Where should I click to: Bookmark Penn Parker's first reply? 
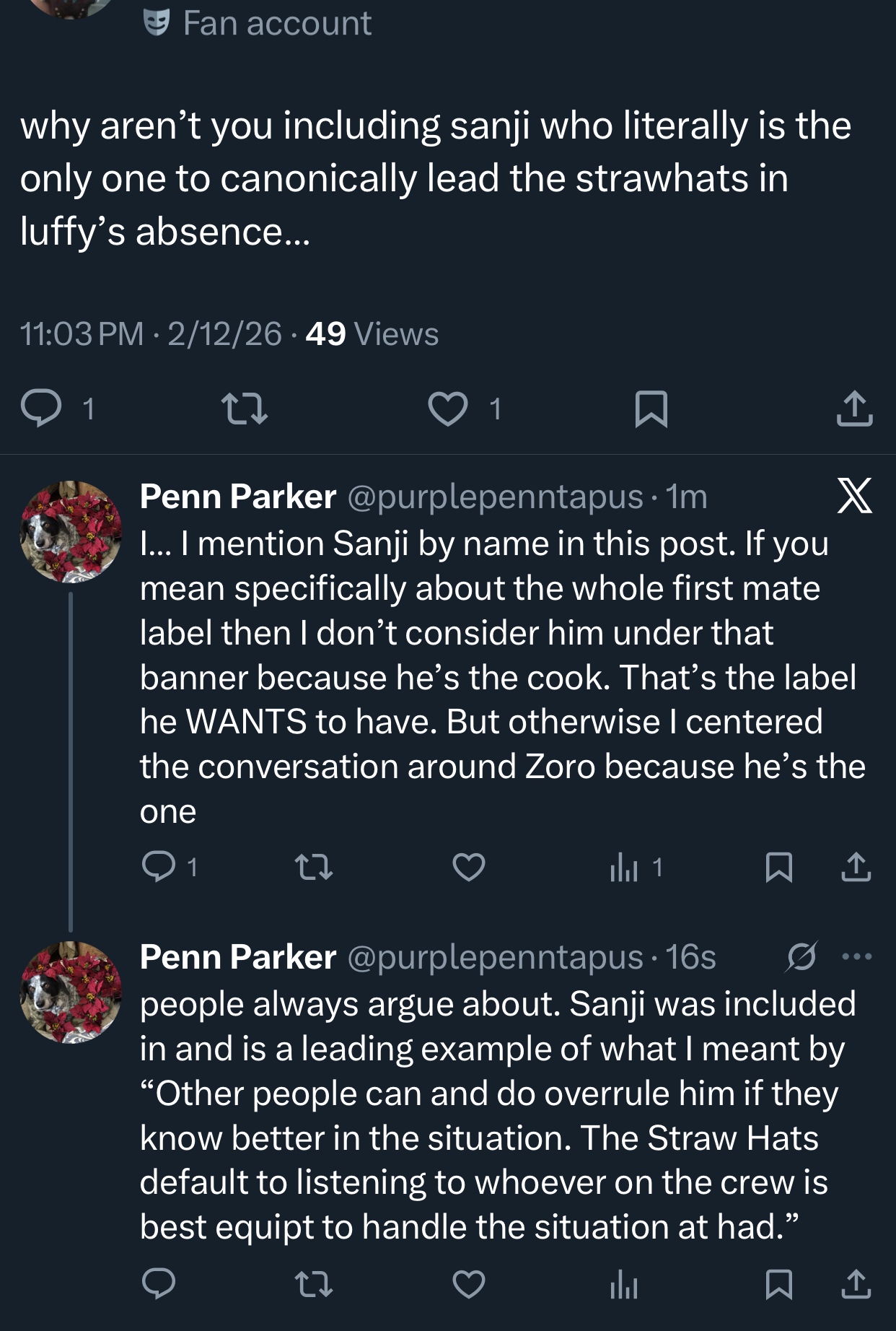(x=778, y=867)
